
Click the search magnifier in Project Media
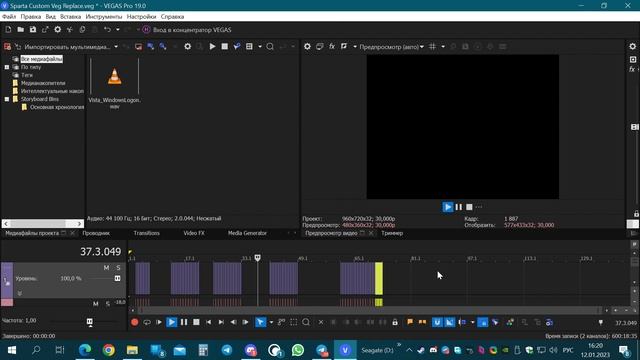tap(270, 47)
